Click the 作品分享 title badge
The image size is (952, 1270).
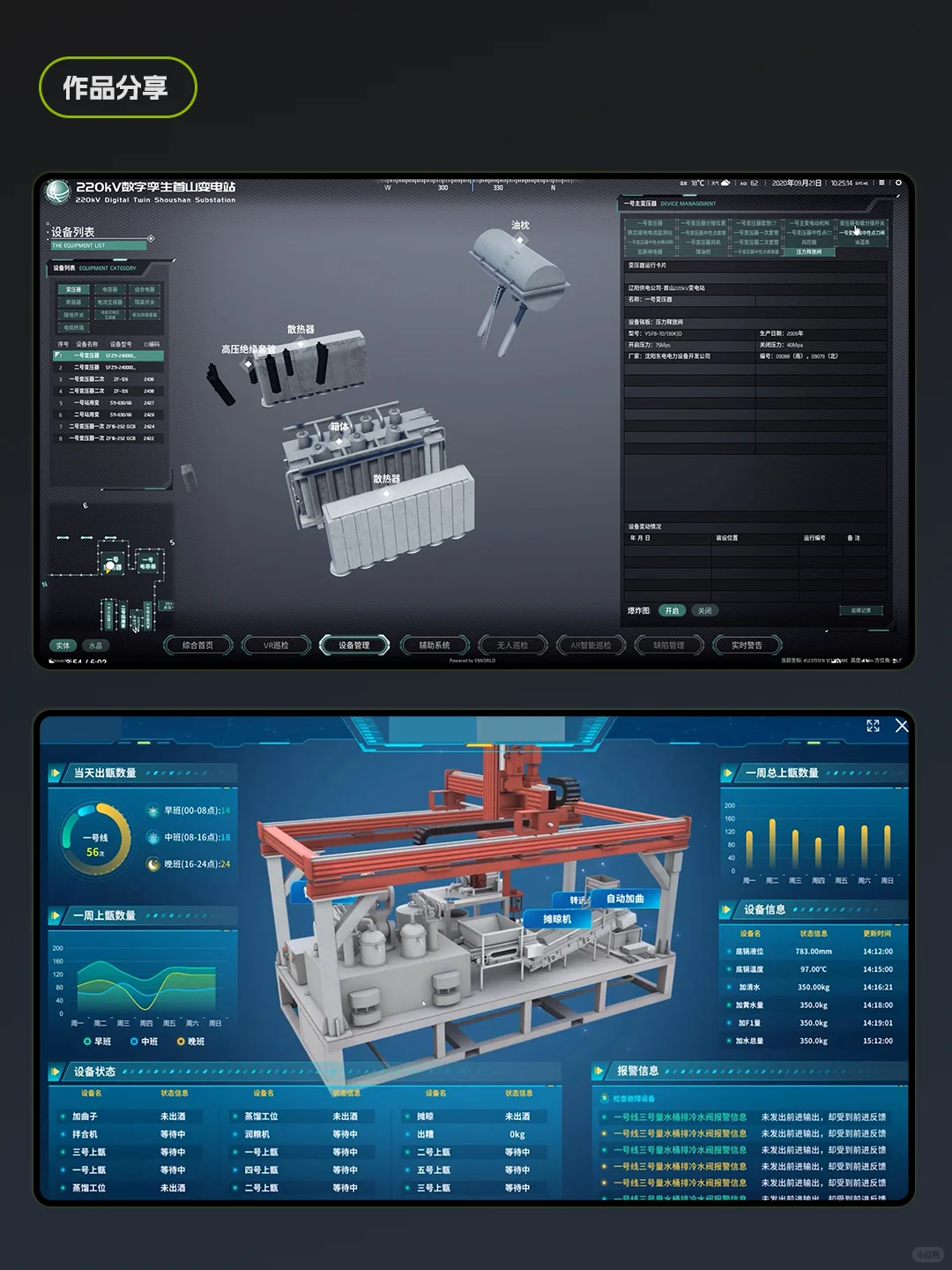click(x=117, y=87)
